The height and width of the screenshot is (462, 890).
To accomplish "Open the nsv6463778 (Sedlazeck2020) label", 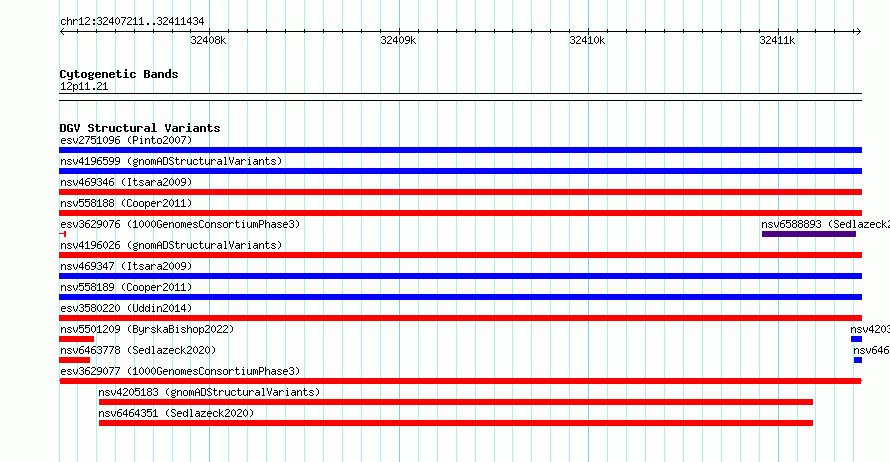I will click(138, 350).
